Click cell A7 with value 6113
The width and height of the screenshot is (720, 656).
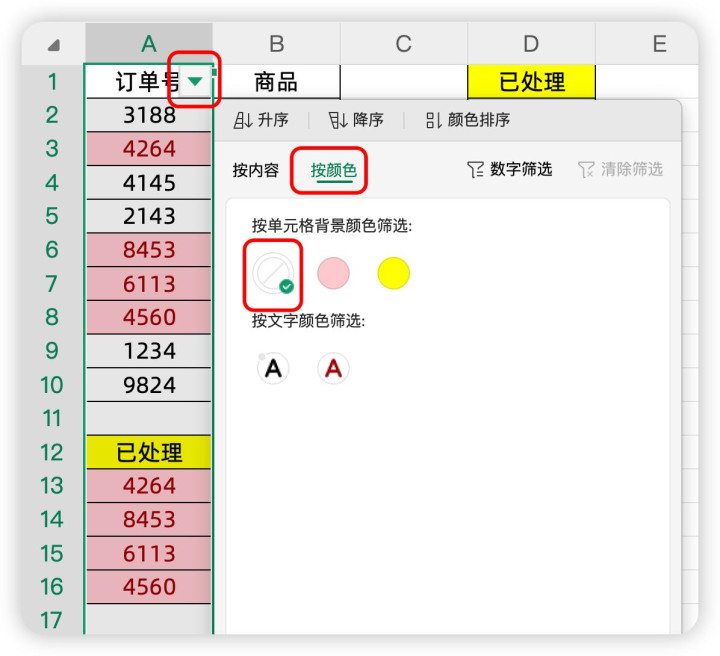pos(149,284)
